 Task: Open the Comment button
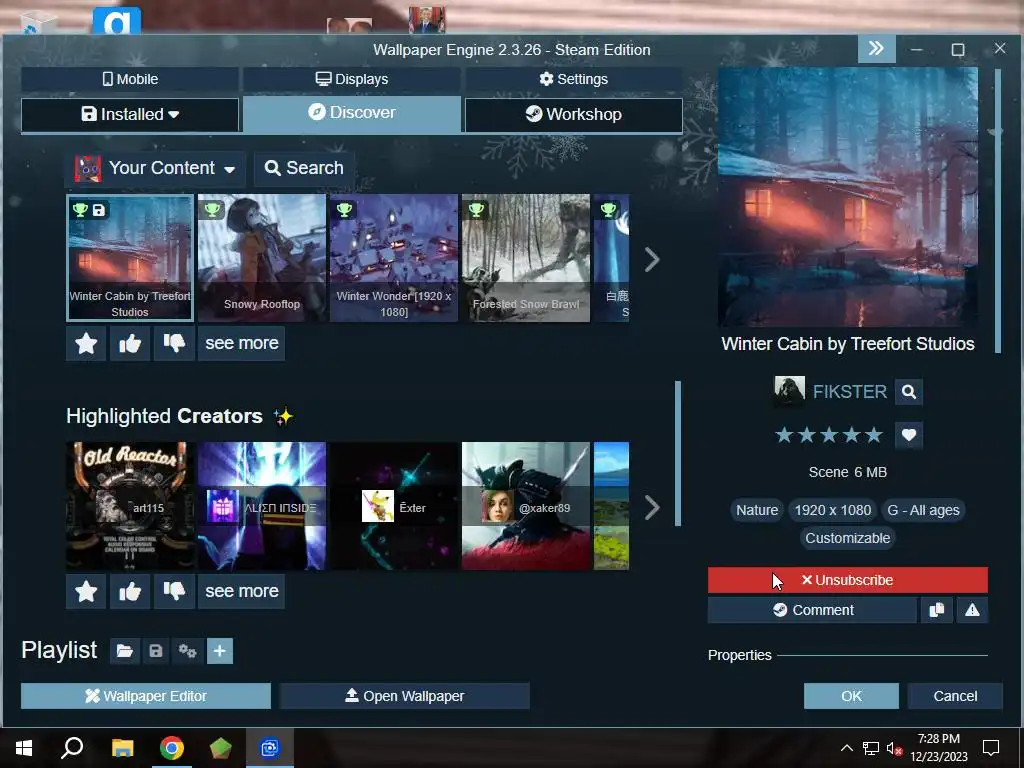click(812, 610)
